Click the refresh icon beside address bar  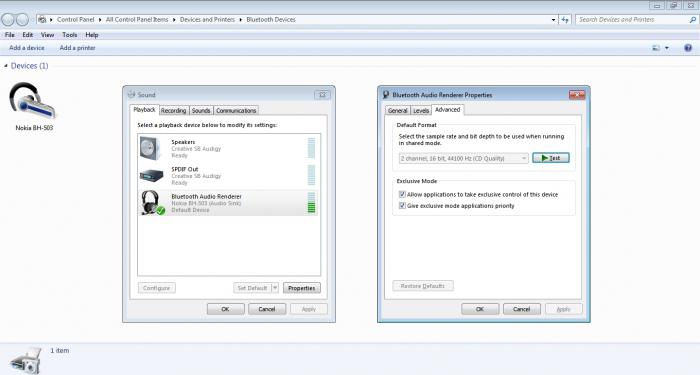[565, 20]
